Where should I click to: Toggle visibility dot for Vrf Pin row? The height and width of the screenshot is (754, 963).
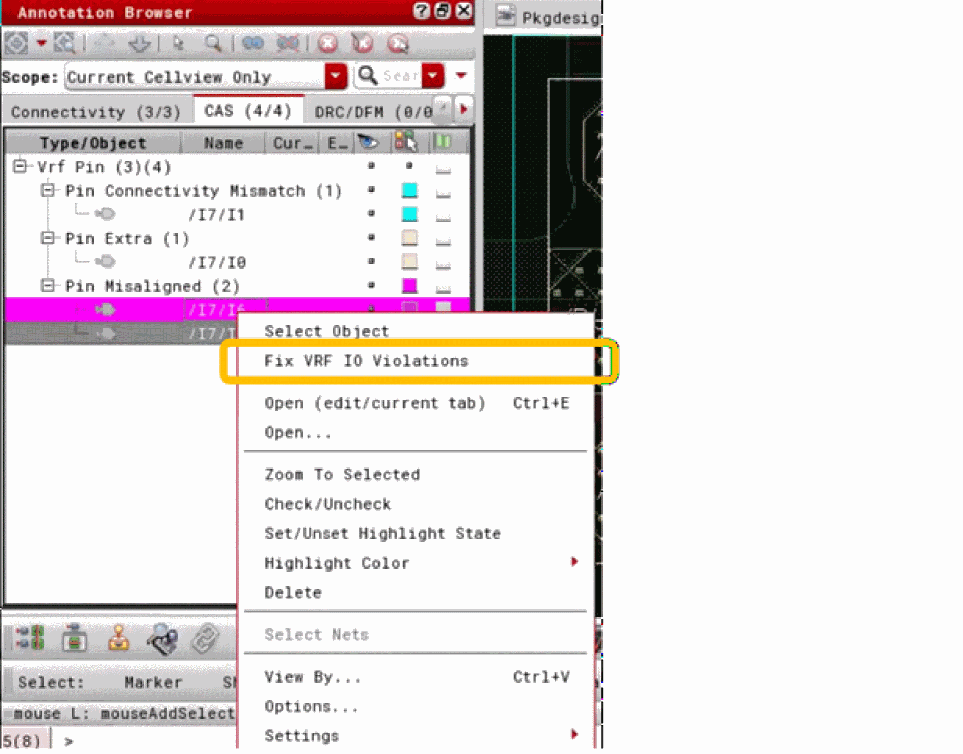(x=371, y=166)
